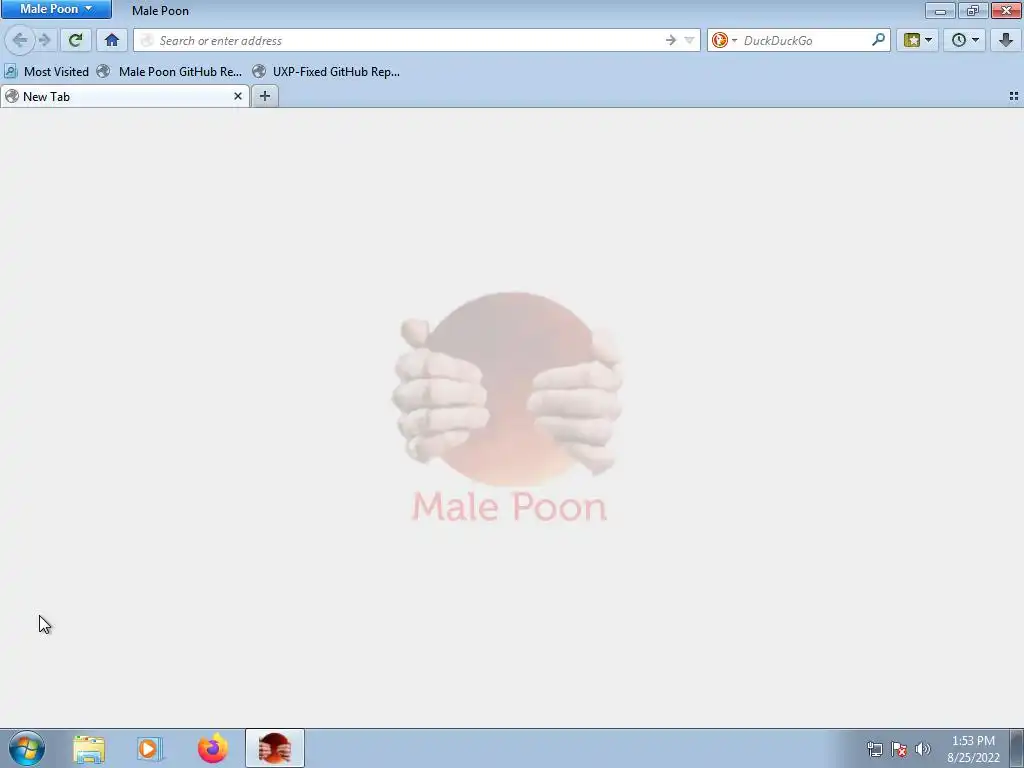This screenshot has height=768, width=1024.
Task: Open the Windows Start menu
Action: click(27, 748)
